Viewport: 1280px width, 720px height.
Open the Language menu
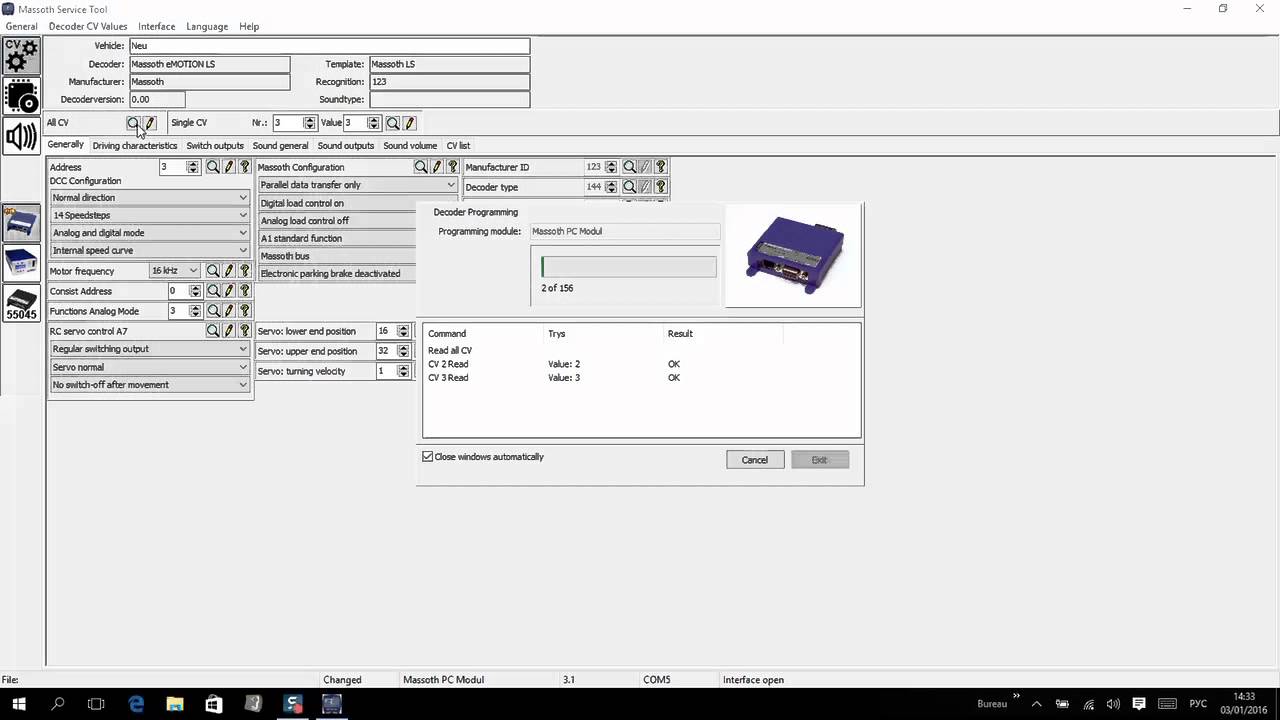[207, 27]
